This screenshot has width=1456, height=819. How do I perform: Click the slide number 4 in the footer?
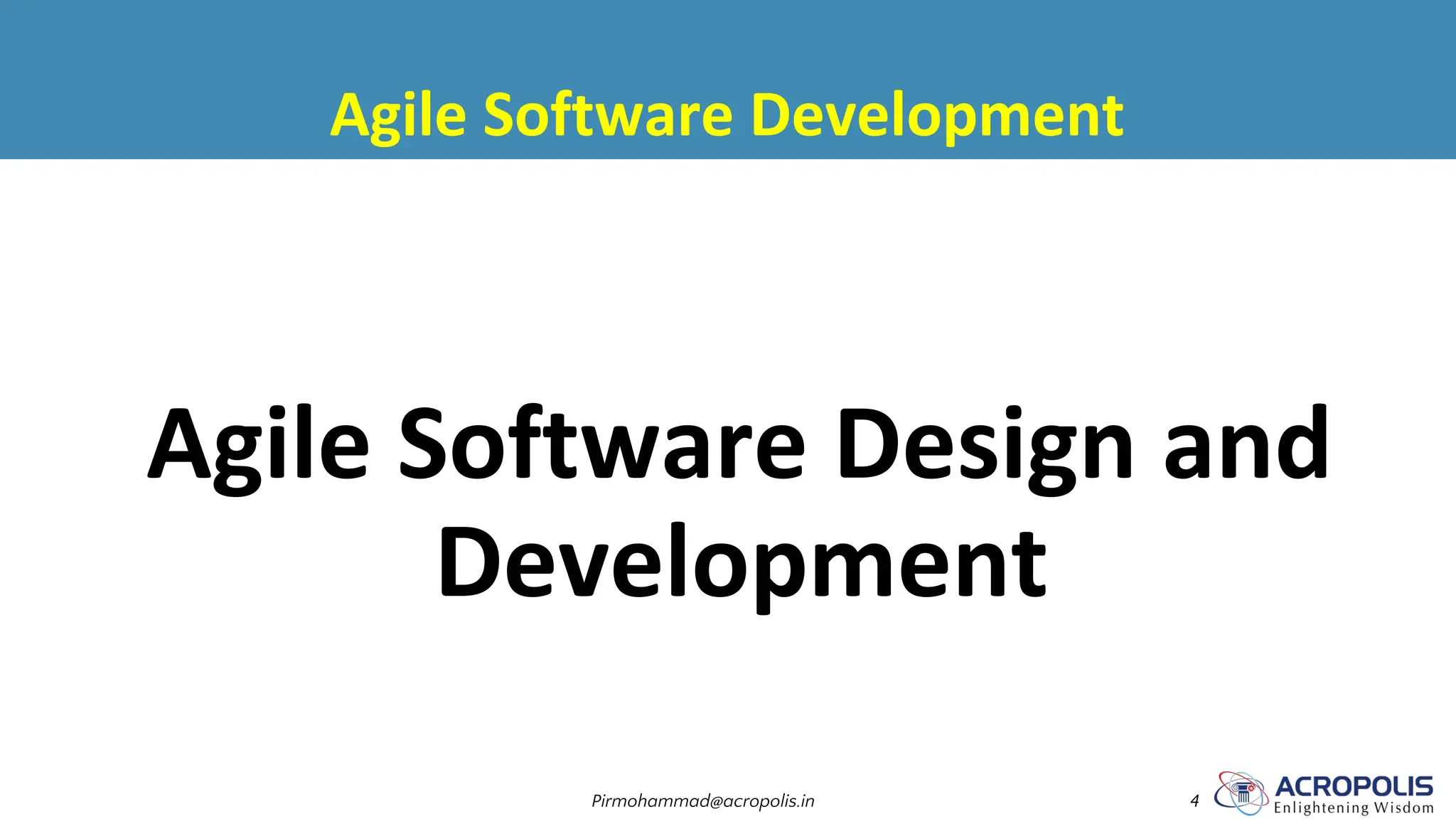(x=1194, y=801)
